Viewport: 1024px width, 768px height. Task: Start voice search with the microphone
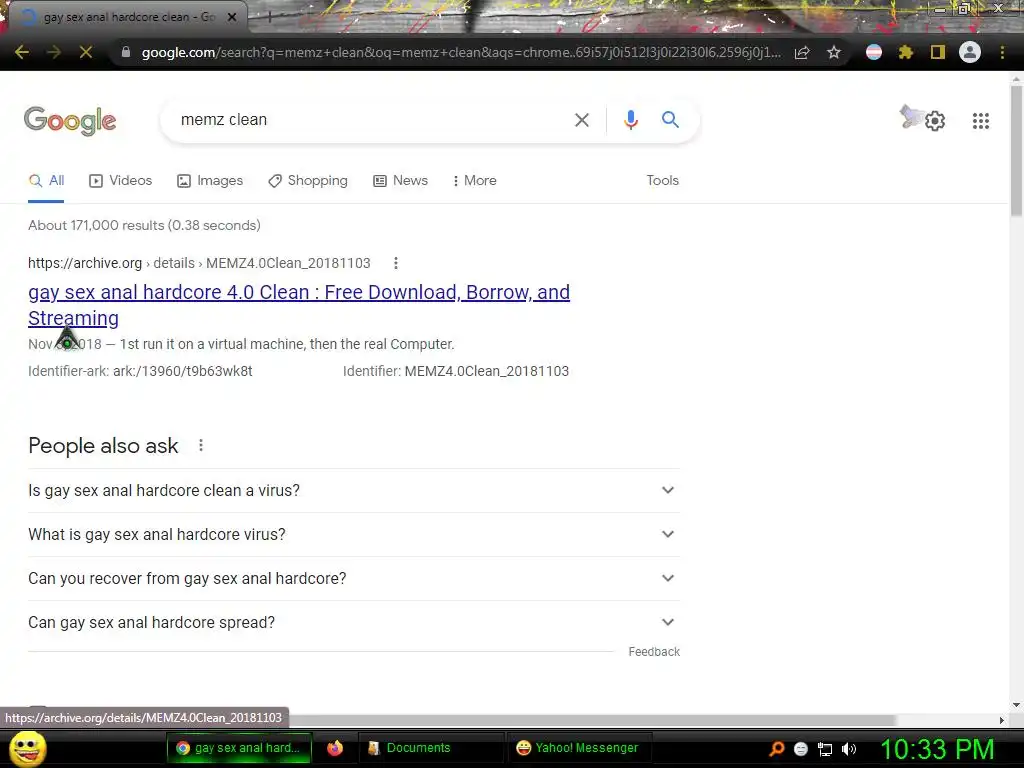pyautogui.click(x=630, y=120)
